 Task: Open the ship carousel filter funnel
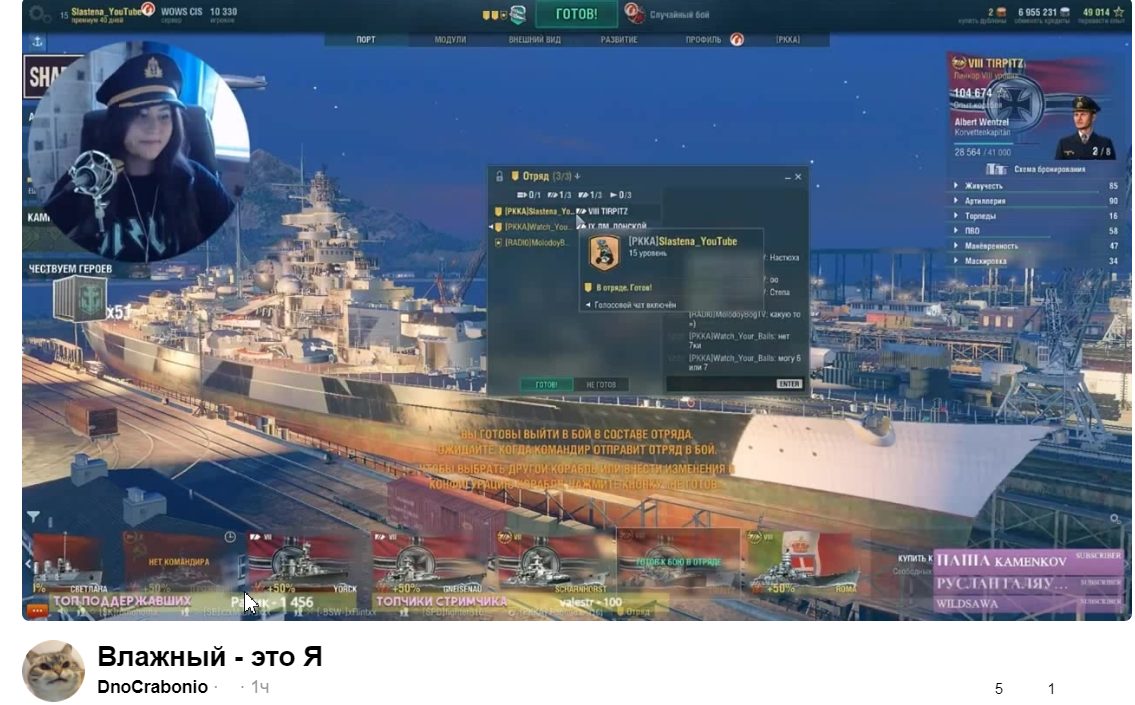[33, 516]
